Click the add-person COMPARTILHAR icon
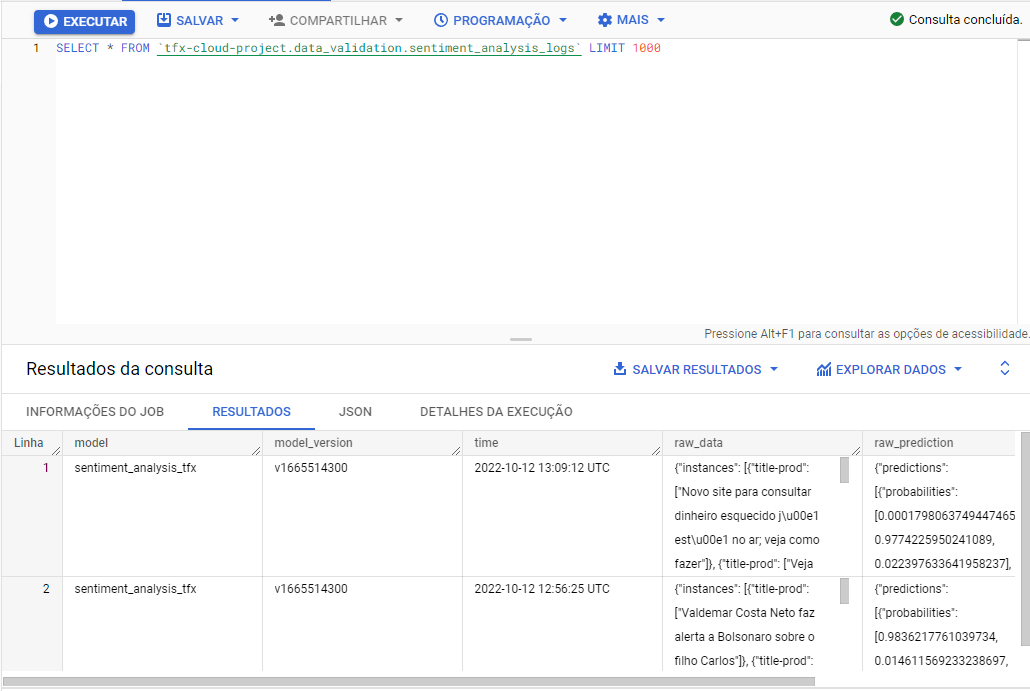Viewport: 1030px width, 691px height. (277, 20)
